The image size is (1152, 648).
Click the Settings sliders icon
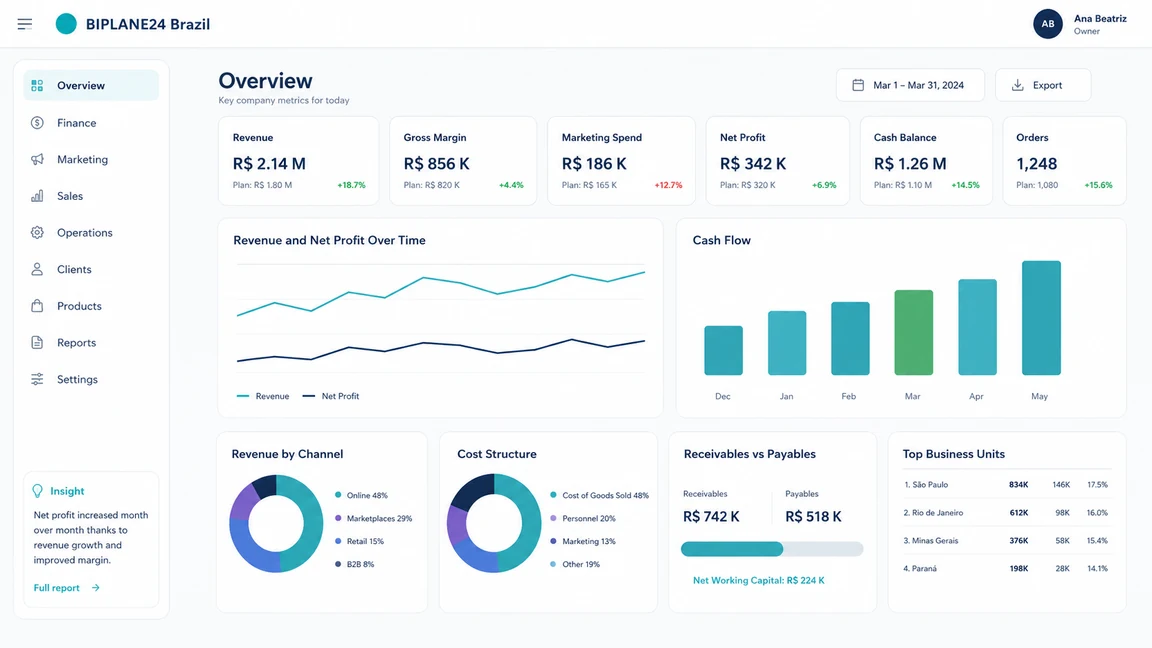tap(37, 379)
